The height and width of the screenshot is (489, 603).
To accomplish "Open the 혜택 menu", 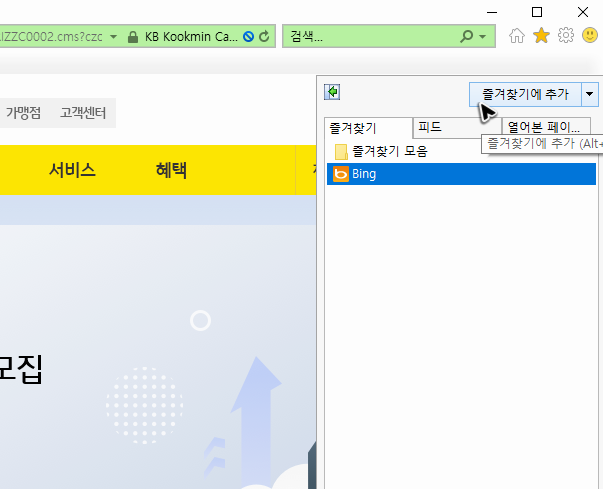I will (171, 170).
